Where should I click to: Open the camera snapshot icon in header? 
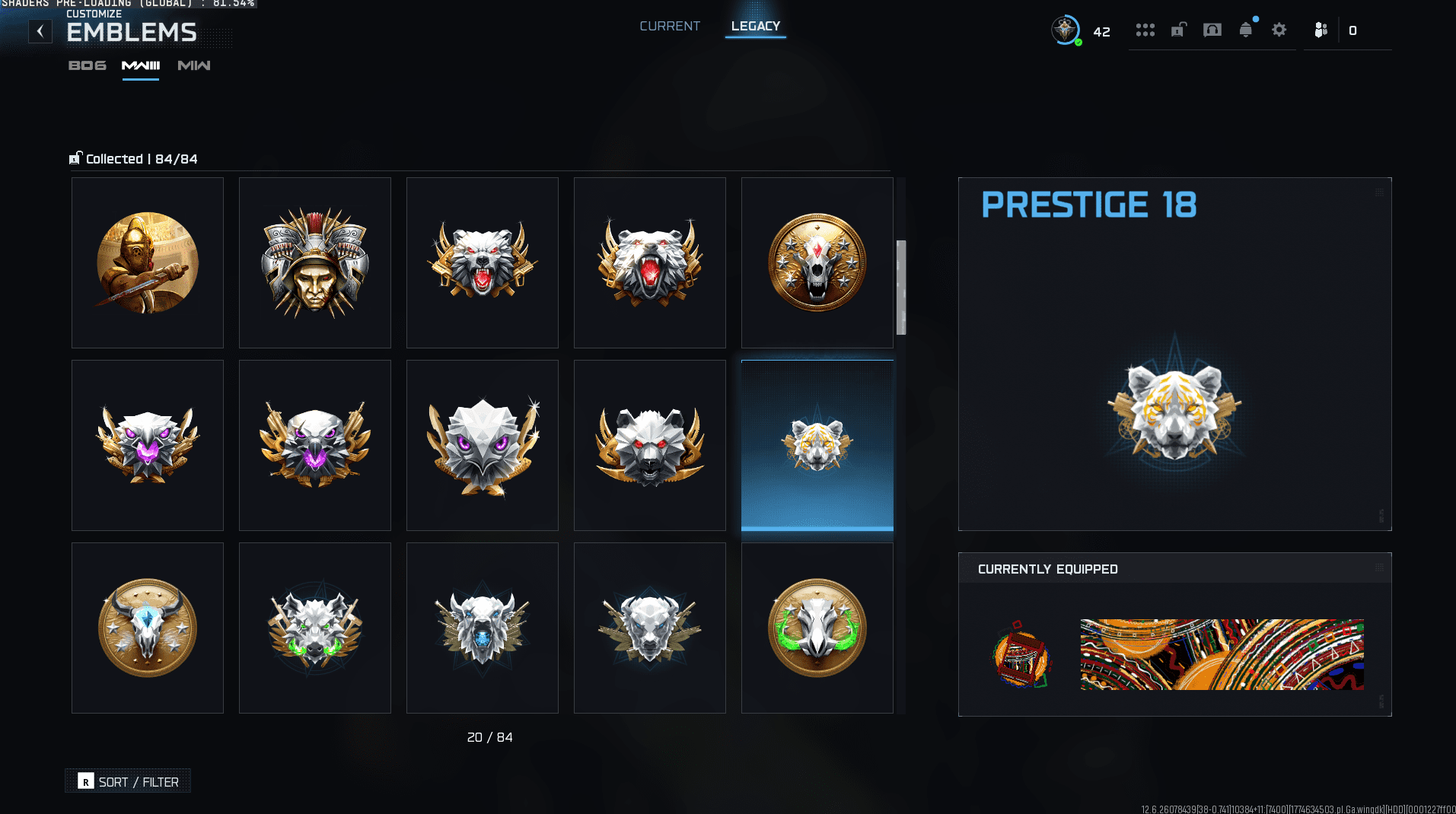(1212, 30)
